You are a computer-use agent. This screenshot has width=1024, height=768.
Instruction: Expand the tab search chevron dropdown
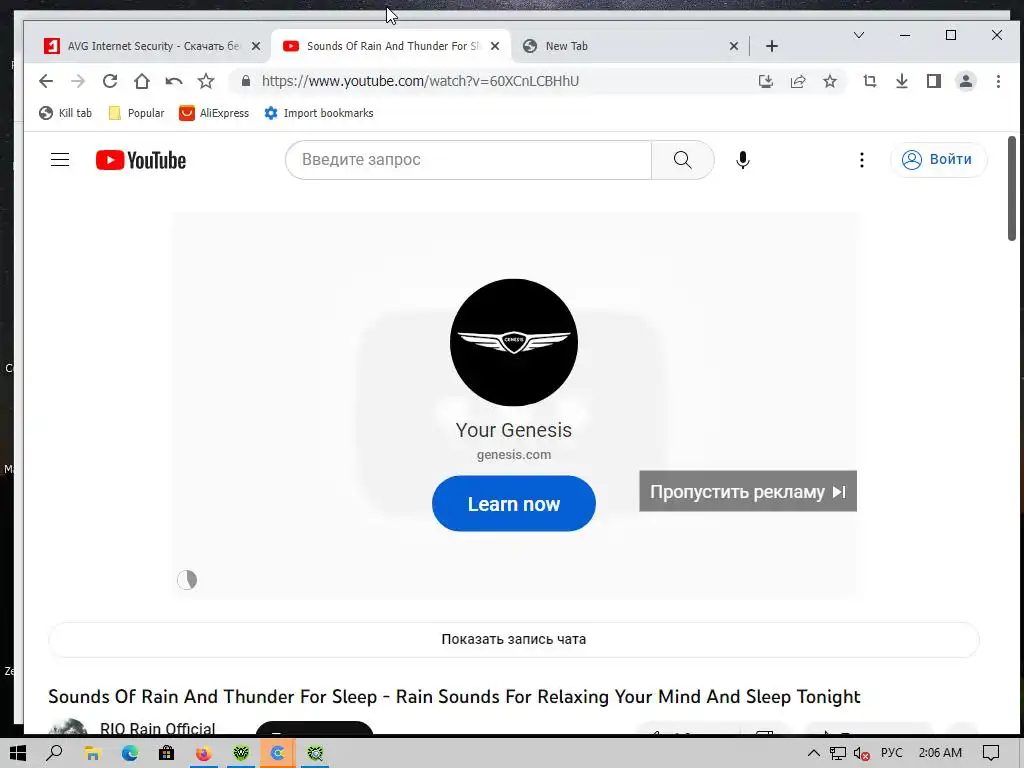click(x=859, y=35)
